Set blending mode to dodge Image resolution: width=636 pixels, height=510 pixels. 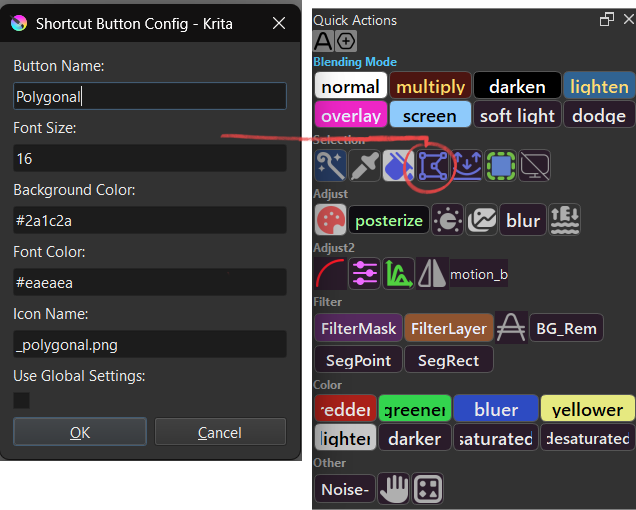pos(599,115)
